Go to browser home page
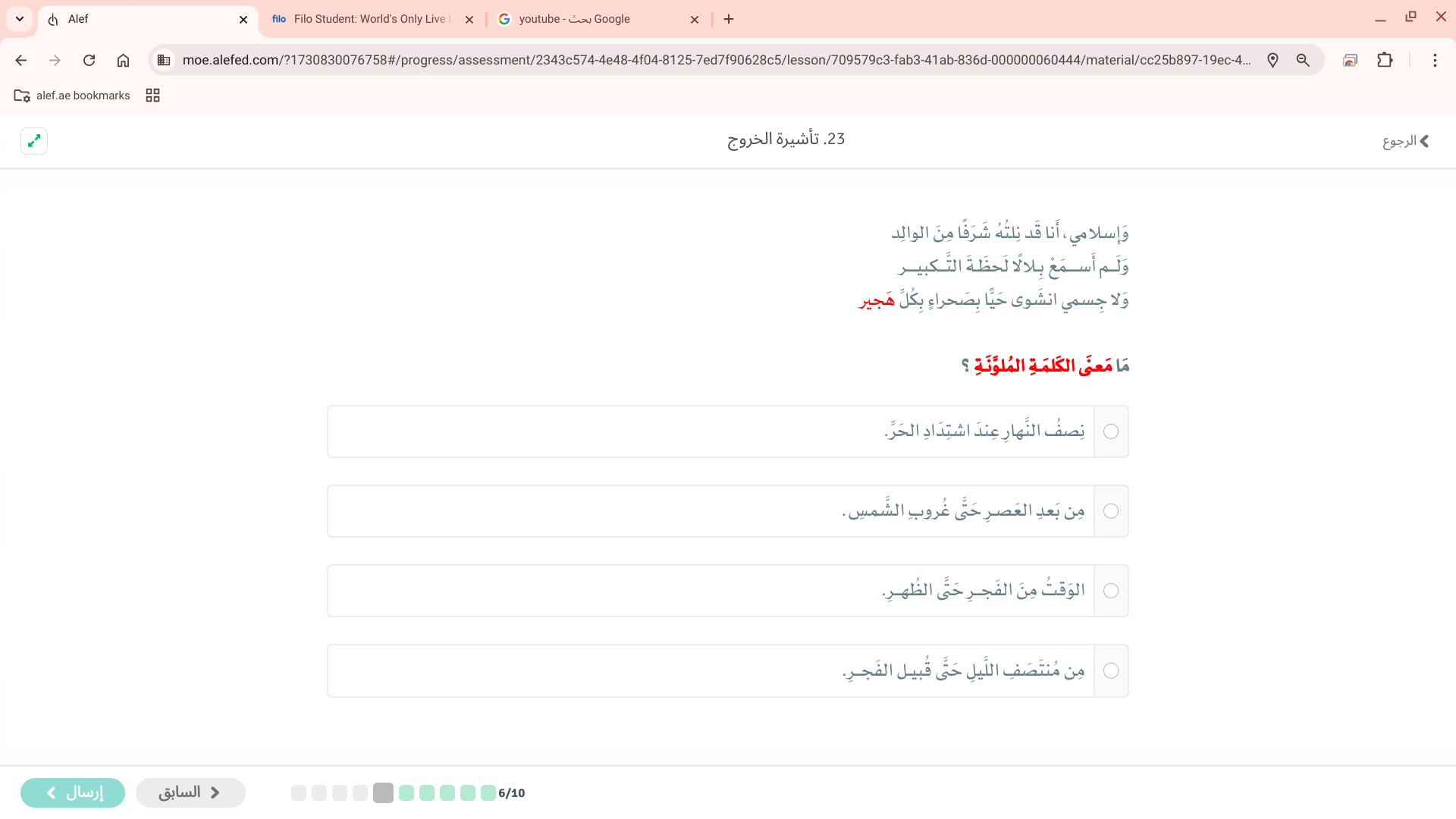Image resolution: width=1456 pixels, height=819 pixels. pyautogui.click(x=123, y=60)
